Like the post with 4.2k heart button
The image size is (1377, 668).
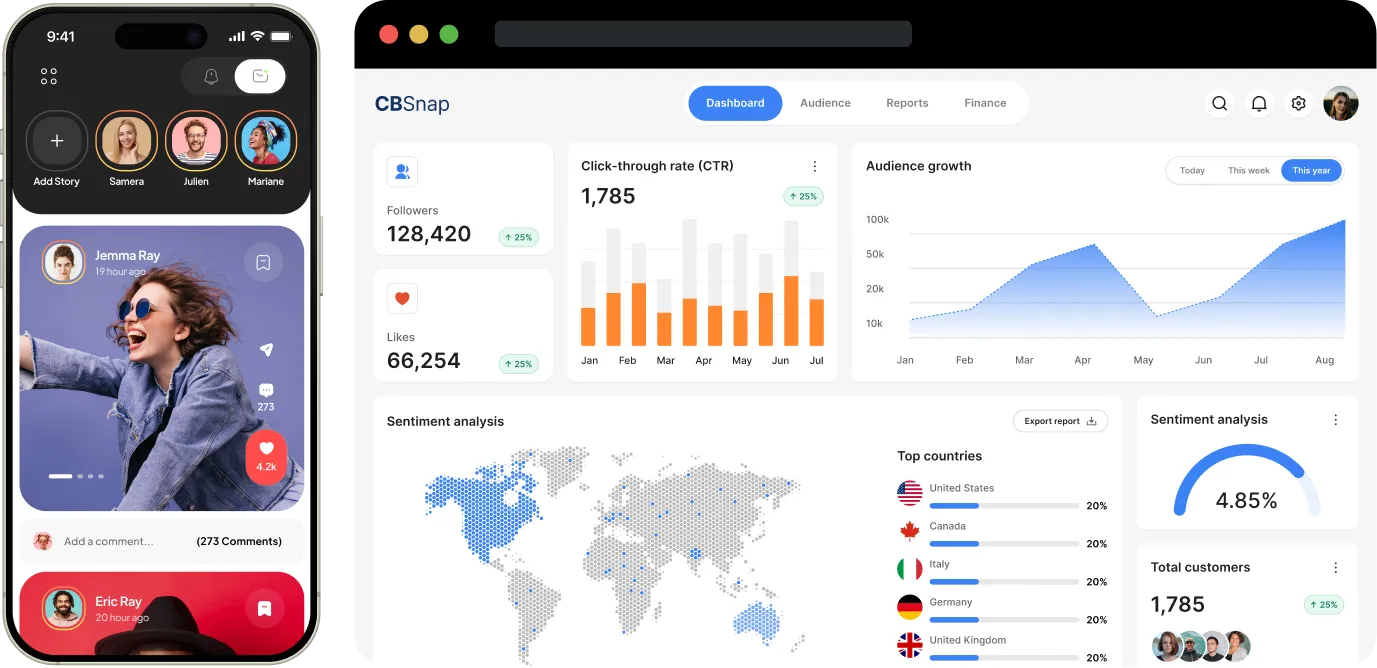(266, 457)
